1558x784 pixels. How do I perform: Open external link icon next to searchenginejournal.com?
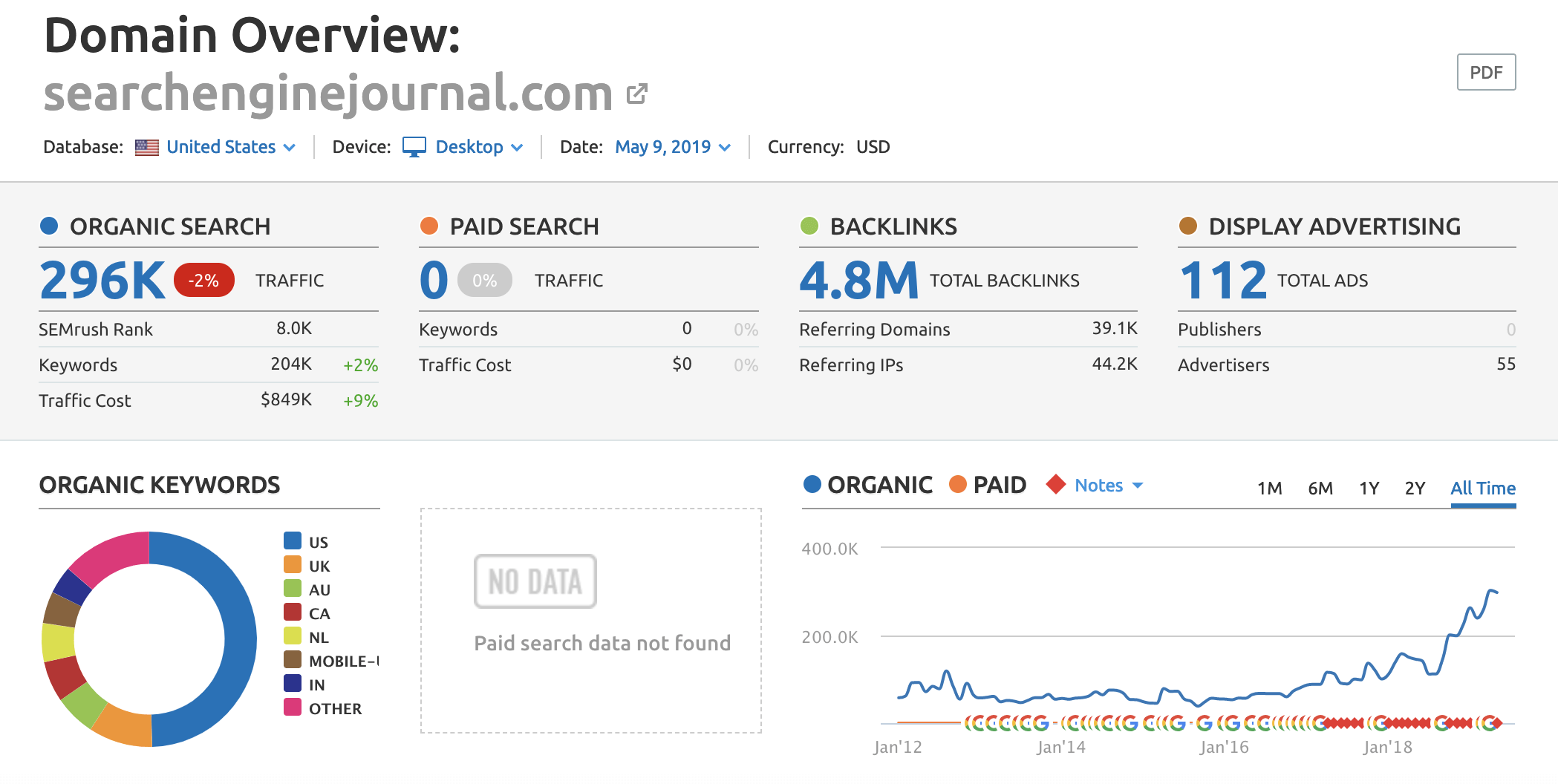(636, 94)
